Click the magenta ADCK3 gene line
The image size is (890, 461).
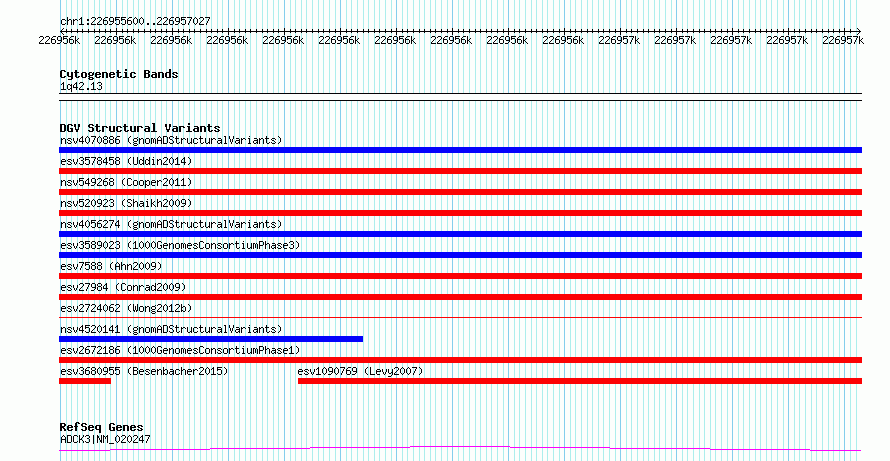pyautogui.click(x=460, y=449)
